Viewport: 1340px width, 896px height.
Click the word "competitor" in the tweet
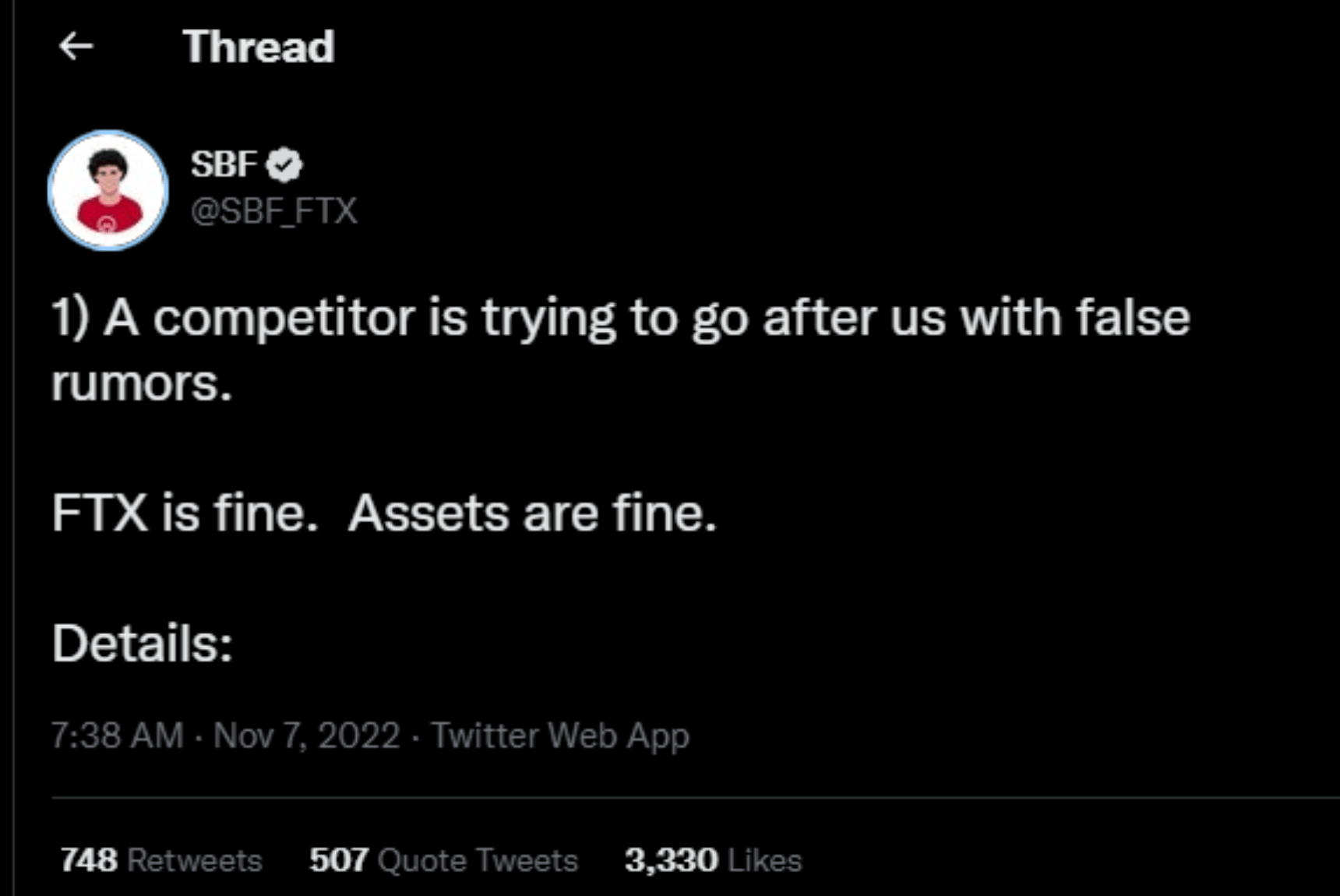(x=284, y=319)
